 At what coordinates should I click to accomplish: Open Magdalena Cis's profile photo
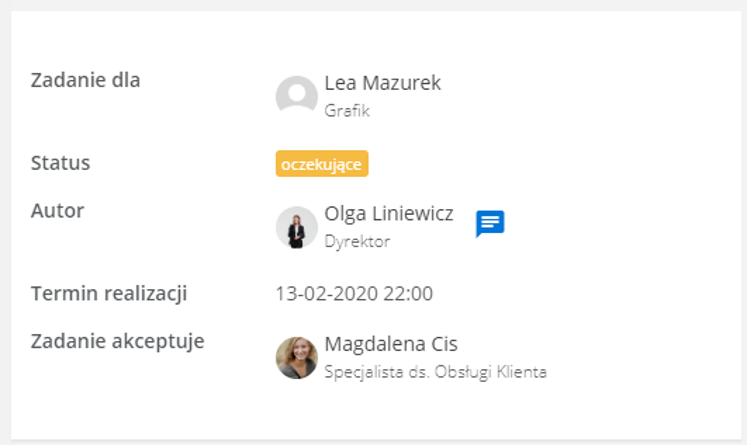tap(296, 357)
